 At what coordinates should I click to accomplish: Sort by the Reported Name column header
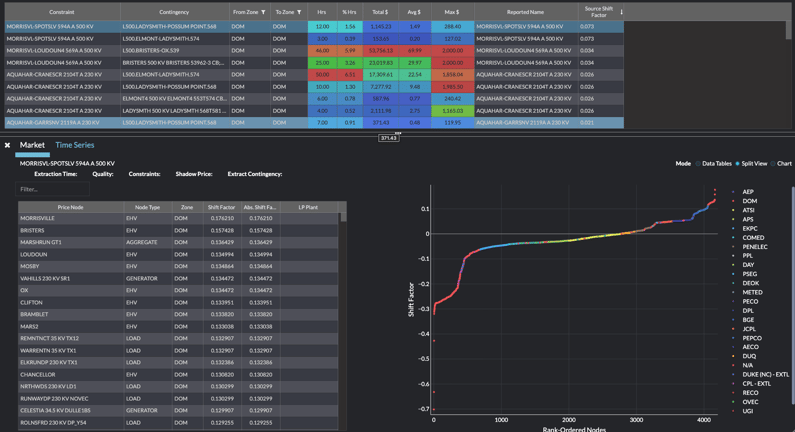[x=526, y=12]
